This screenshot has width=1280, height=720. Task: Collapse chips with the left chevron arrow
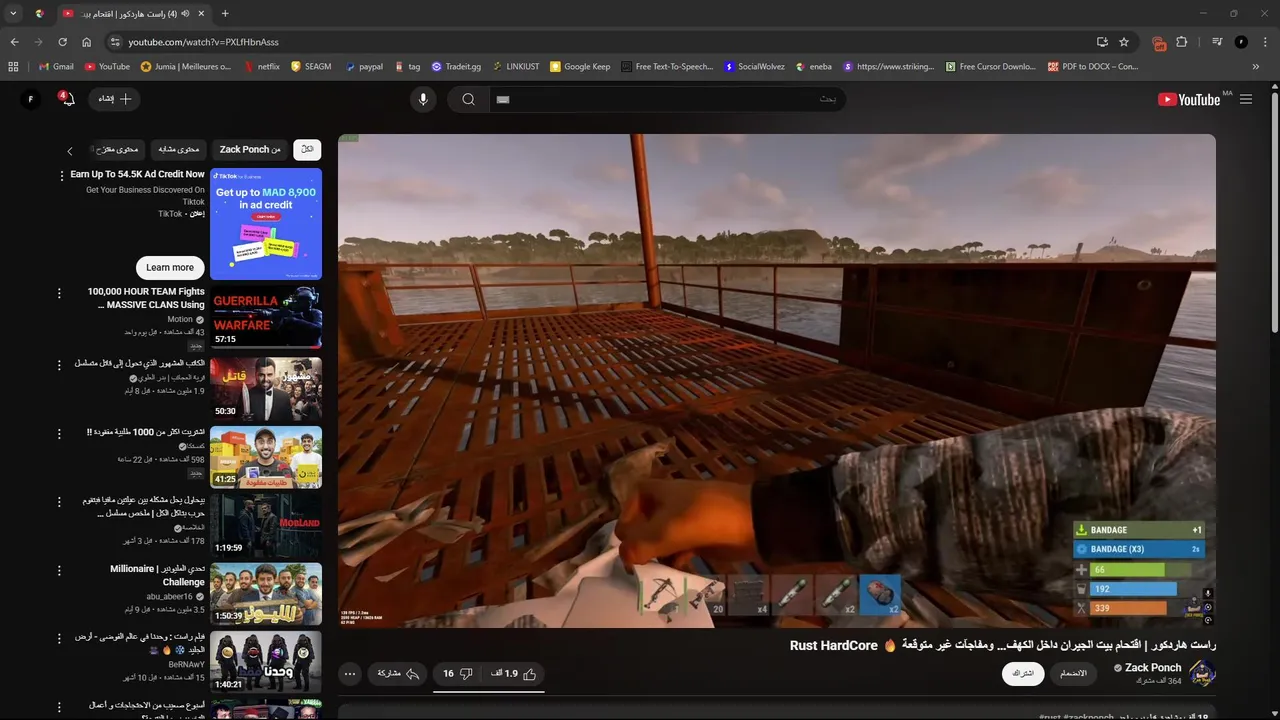pos(70,151)
